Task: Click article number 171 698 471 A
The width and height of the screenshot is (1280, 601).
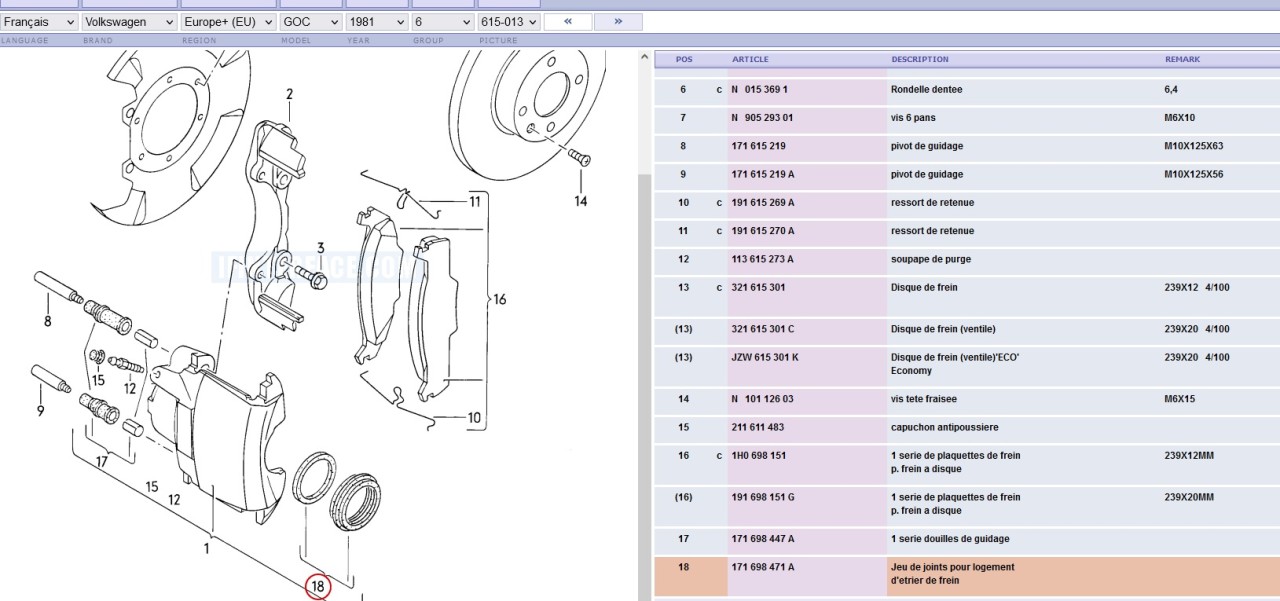Action: coord(763,567)
